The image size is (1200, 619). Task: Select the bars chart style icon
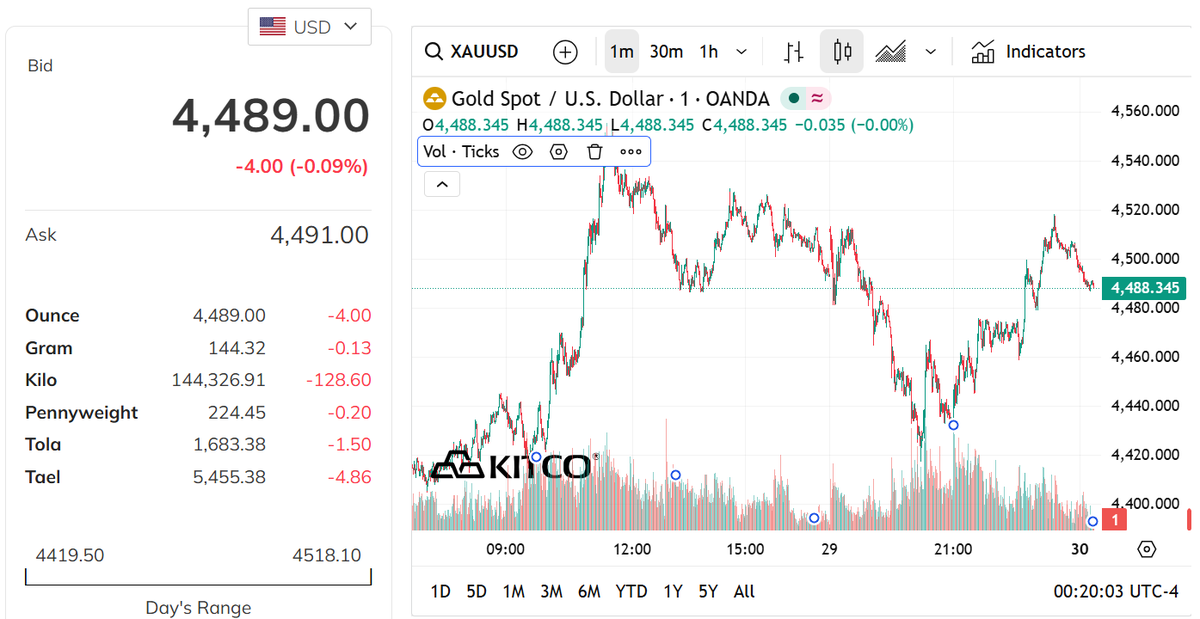pyautogui.click(x=794, y=52)
